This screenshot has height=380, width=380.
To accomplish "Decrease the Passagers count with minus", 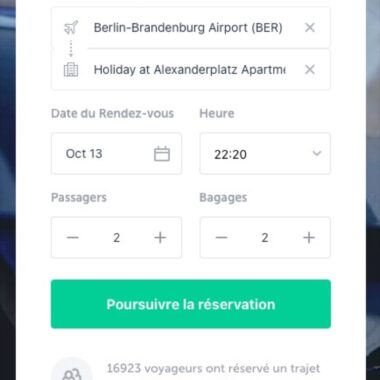I will coord(73,238).
